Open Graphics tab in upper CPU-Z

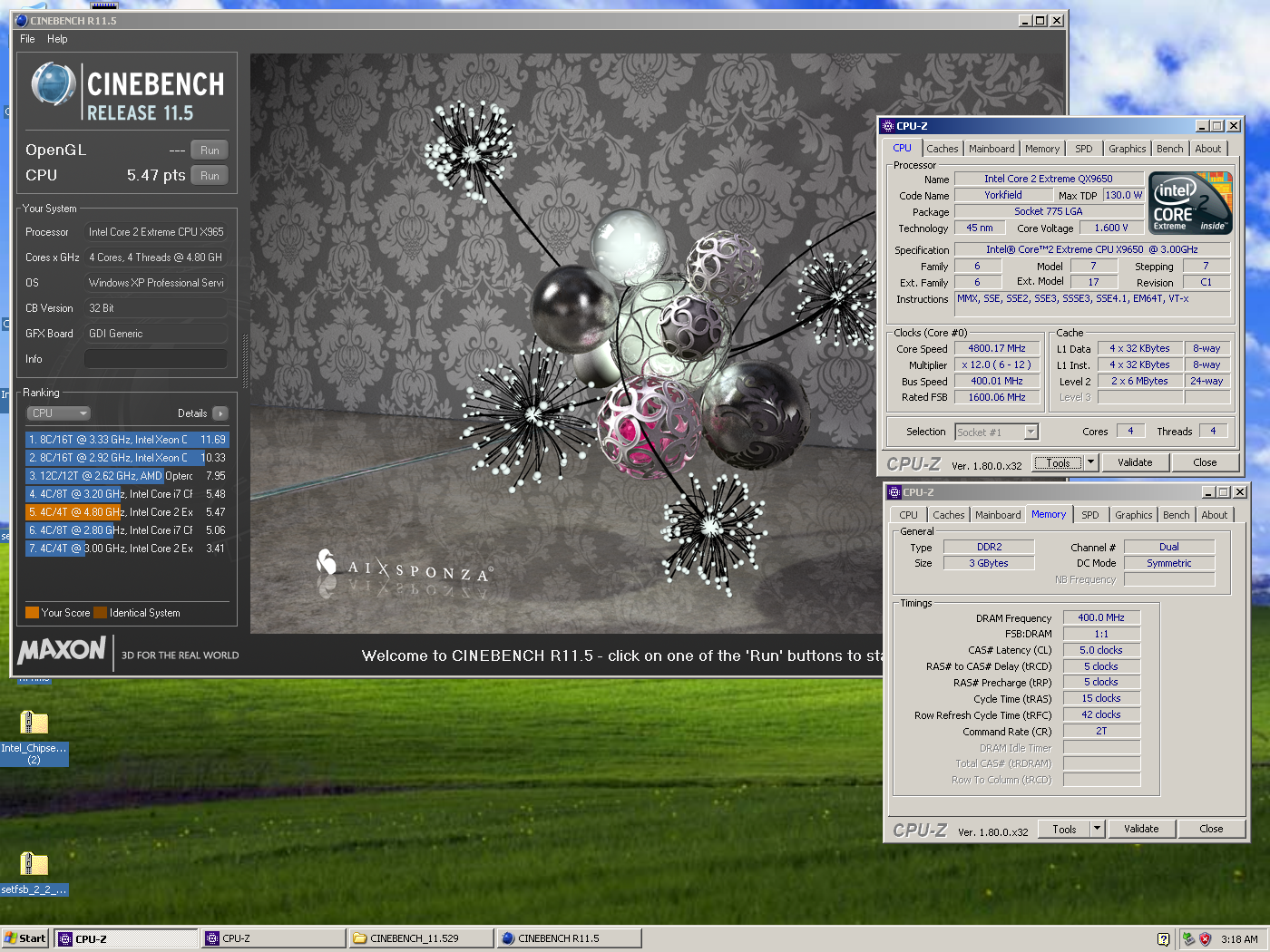pyautogui.click(x=1128, y=149)
